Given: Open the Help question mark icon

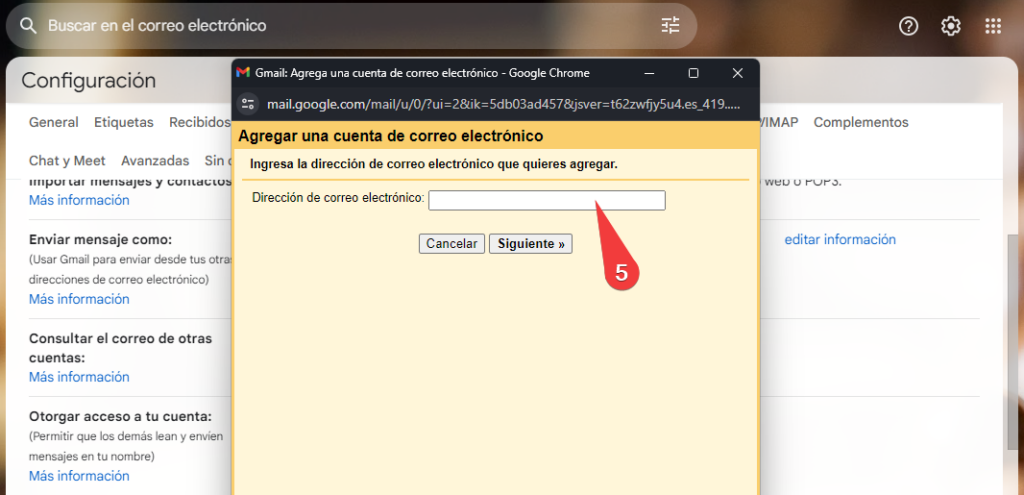Looking at the screenshot, I should click(x=908, y=26).
